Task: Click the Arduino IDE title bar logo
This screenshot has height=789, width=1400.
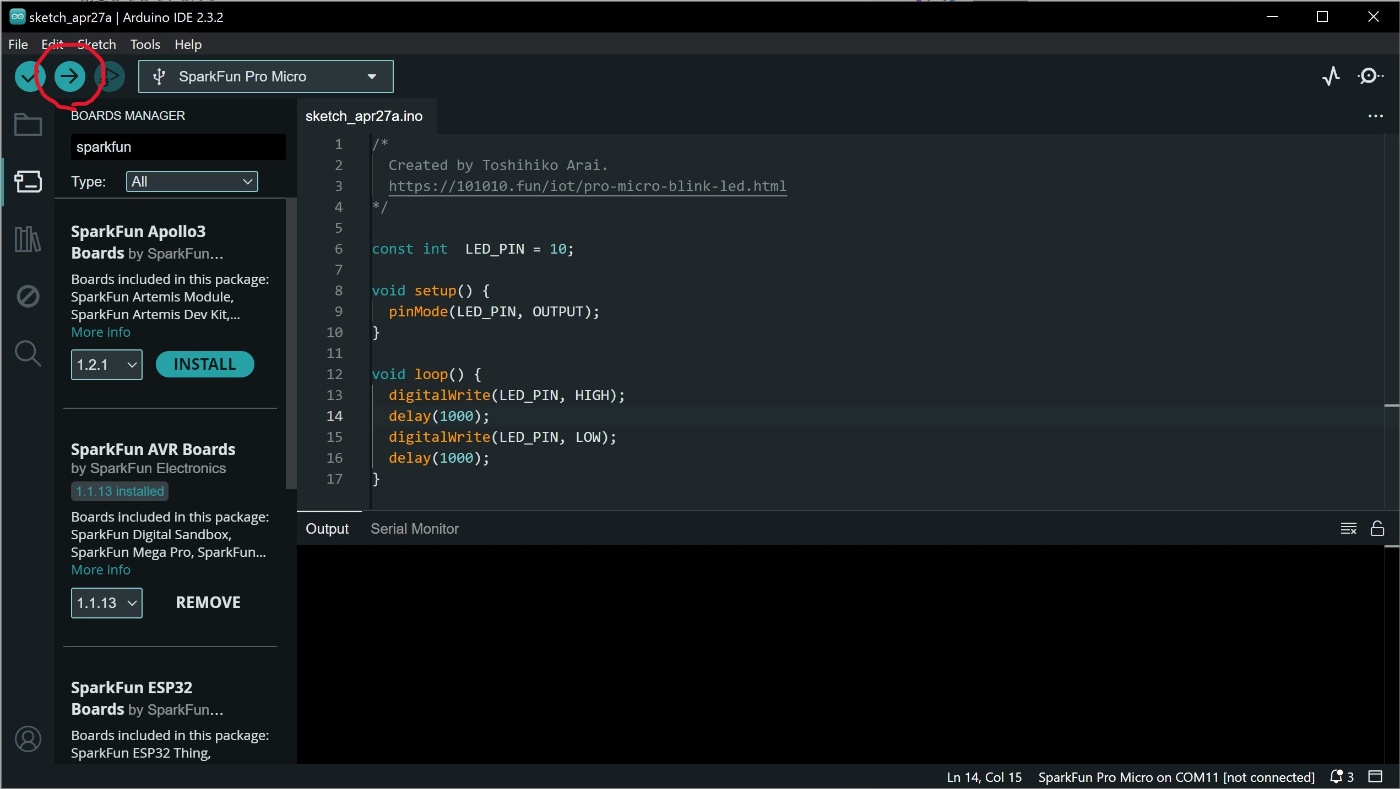Action: tap(17, 17)
